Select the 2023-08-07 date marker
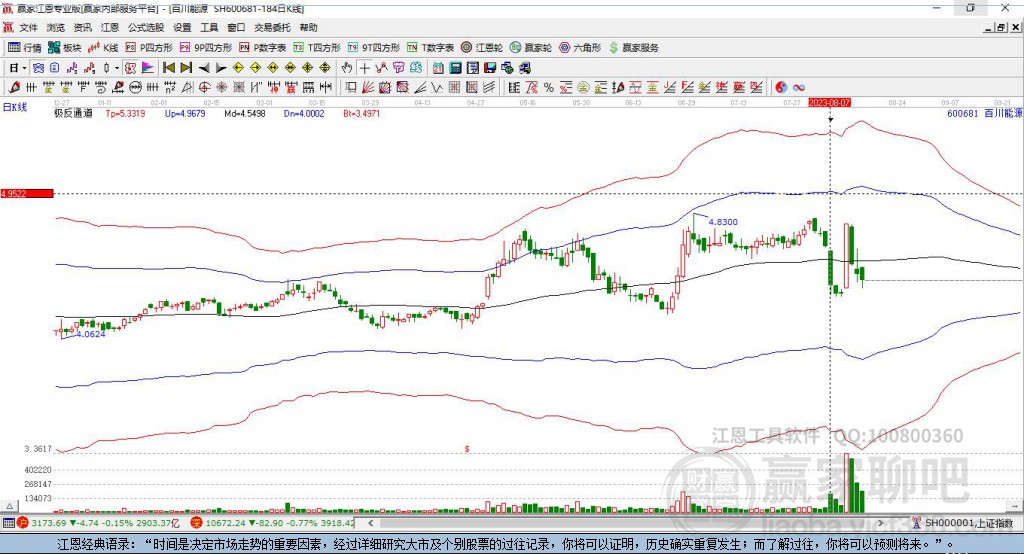 coord(829,103)
